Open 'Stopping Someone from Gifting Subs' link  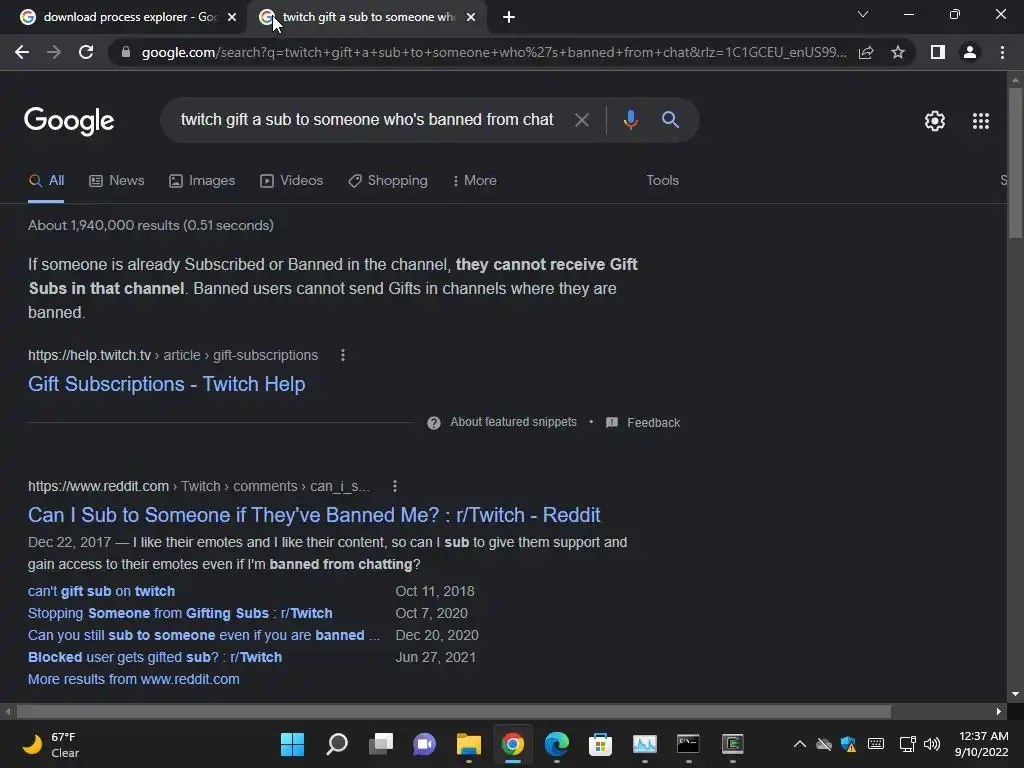coord(180,614)
